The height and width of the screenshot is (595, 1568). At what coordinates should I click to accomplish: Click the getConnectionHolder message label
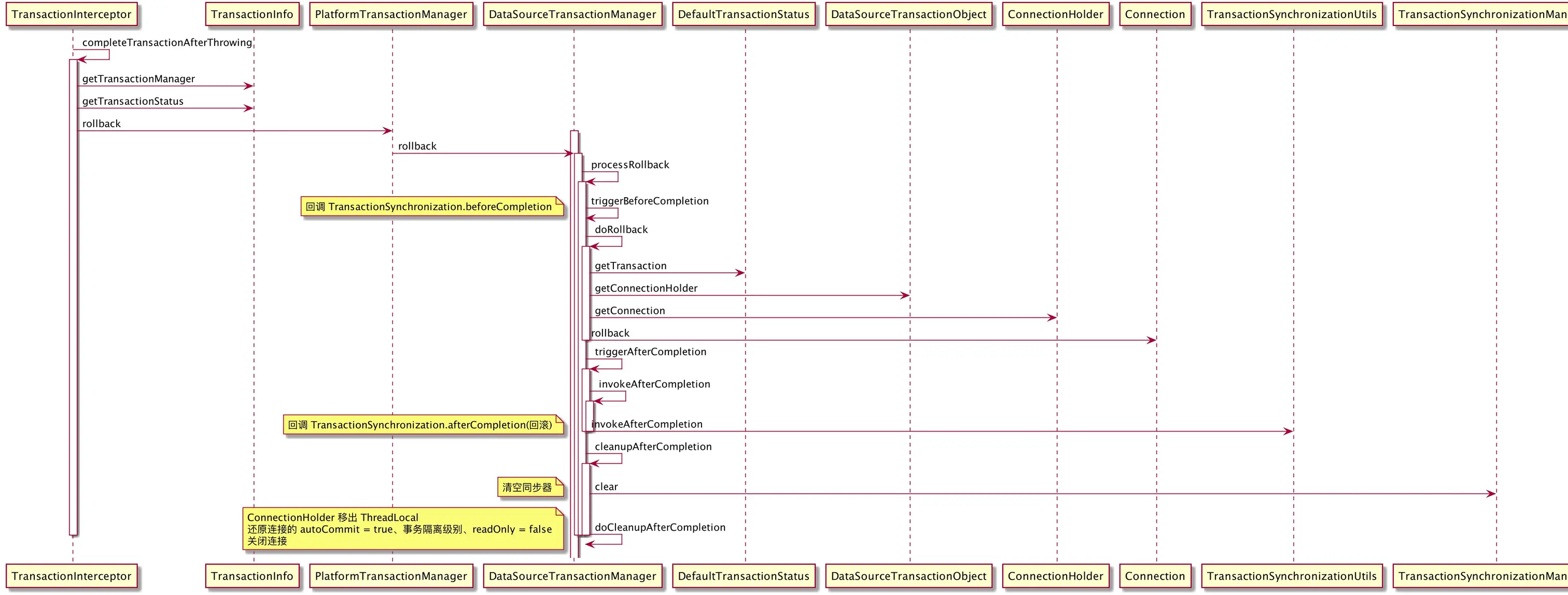coord(646,288)
